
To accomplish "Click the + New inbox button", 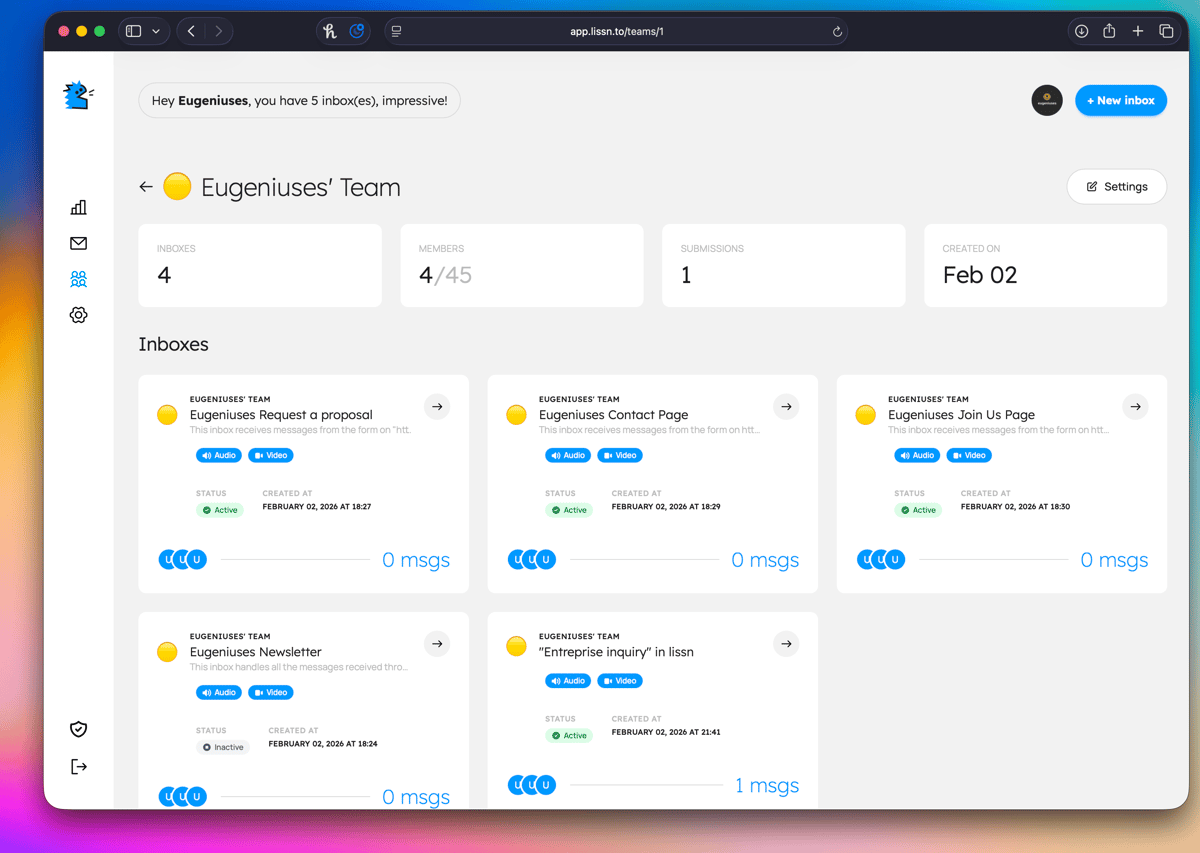I will (1121, 100).
